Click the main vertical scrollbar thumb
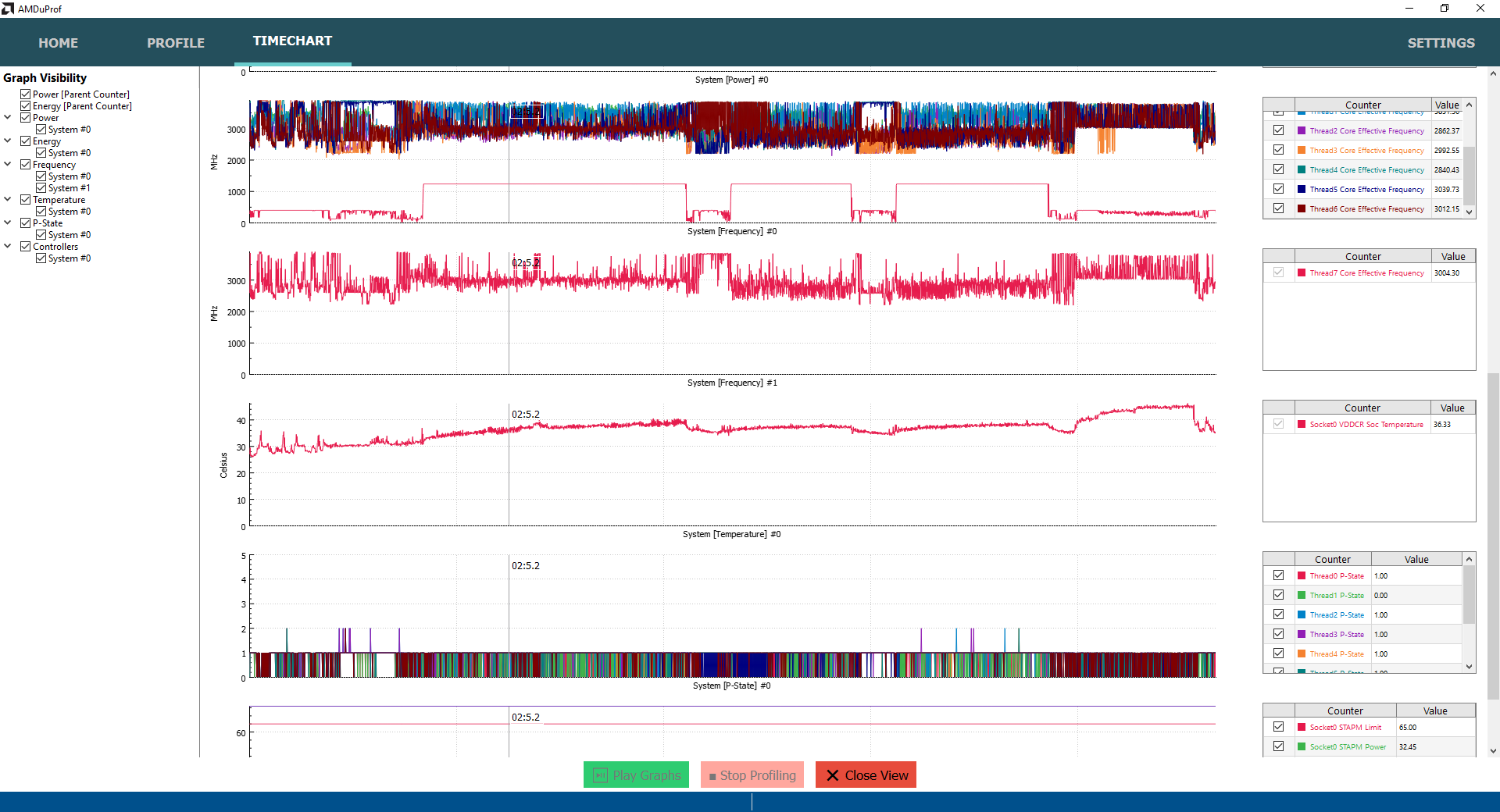This screenshot has width=1500, height=812. tap(1493, 537)
